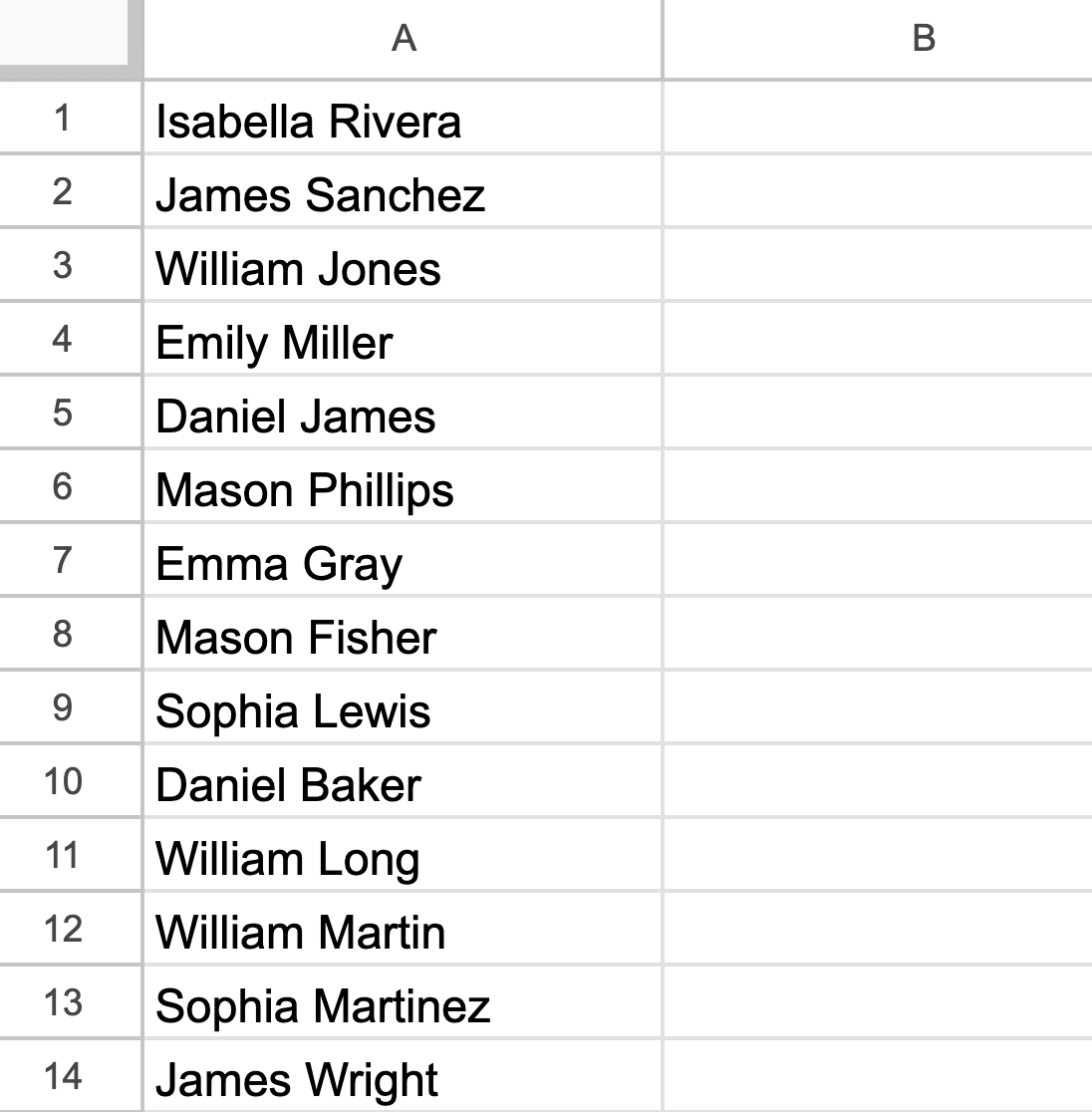This screenshot has height=1112, width=1092.
Task: Select the cell with Emily Miller
Action: click(x=275, y=343)
